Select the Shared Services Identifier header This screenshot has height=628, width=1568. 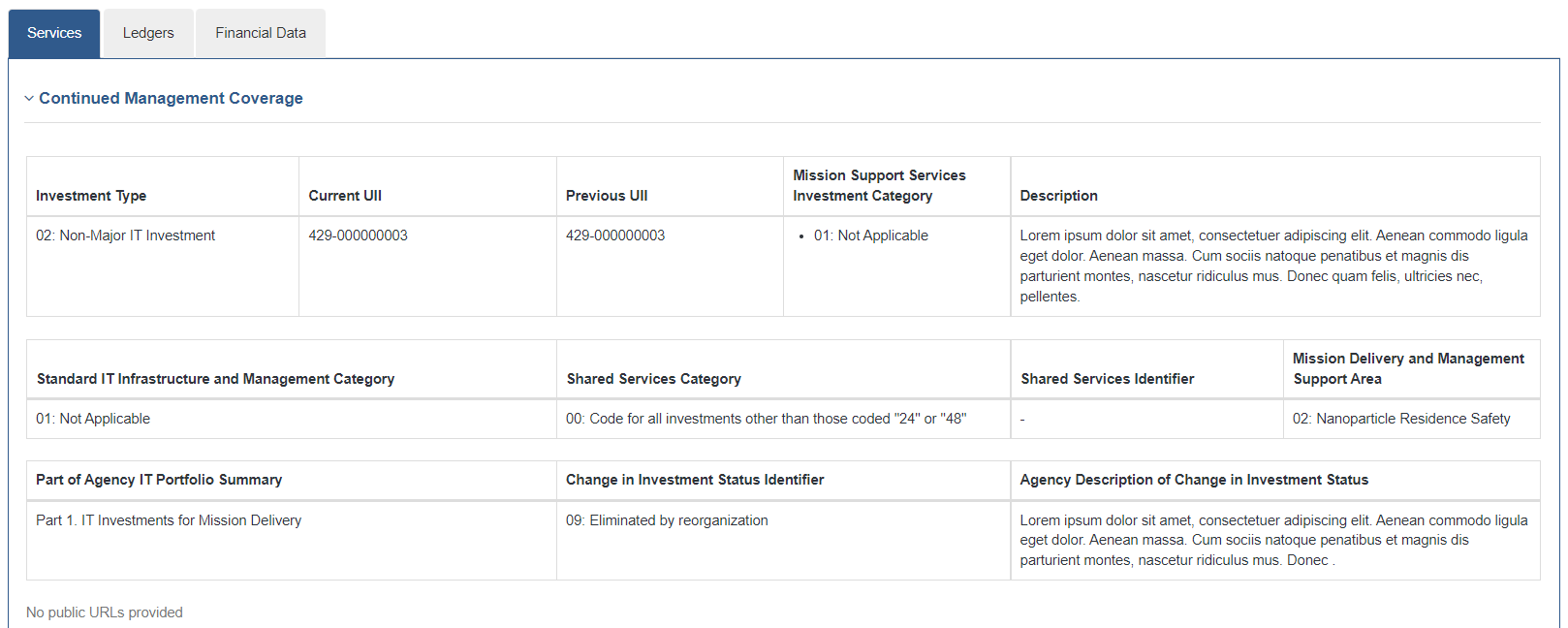tap(1107, 379)
